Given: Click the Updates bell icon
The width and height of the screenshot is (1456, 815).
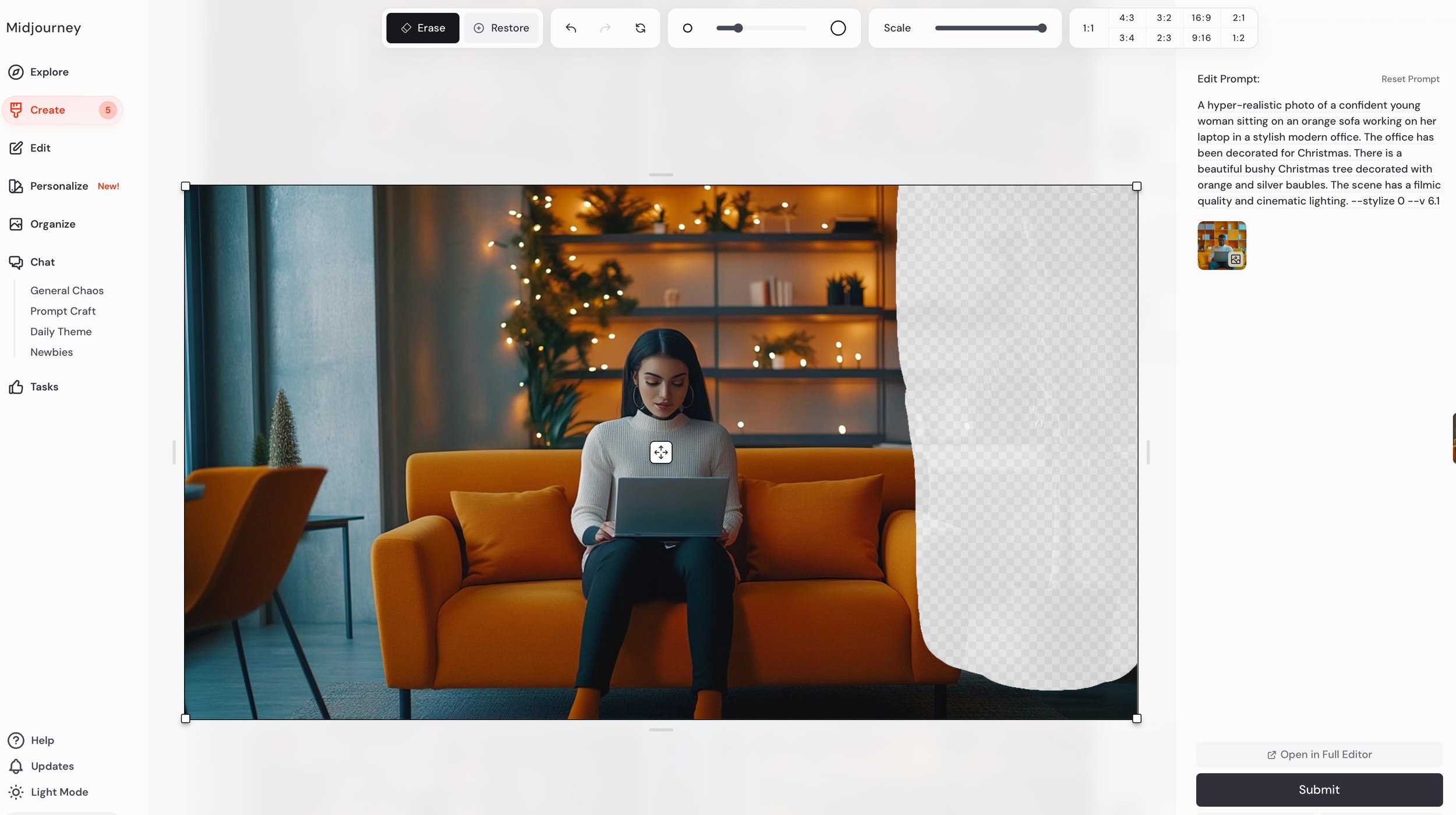Looking at the screenshot, I should click(16, 766).
